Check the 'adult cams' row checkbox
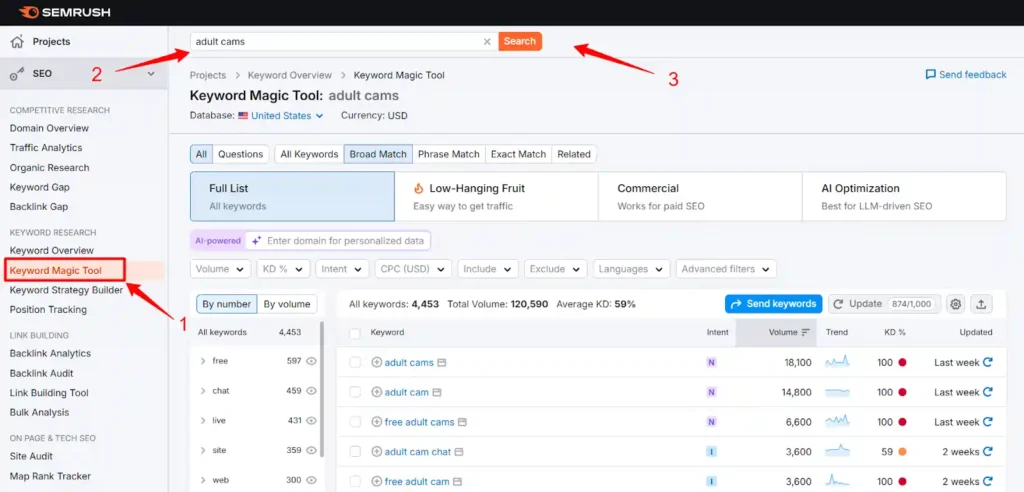Viewport: 1024px width, 492px height. click(355, 363)
